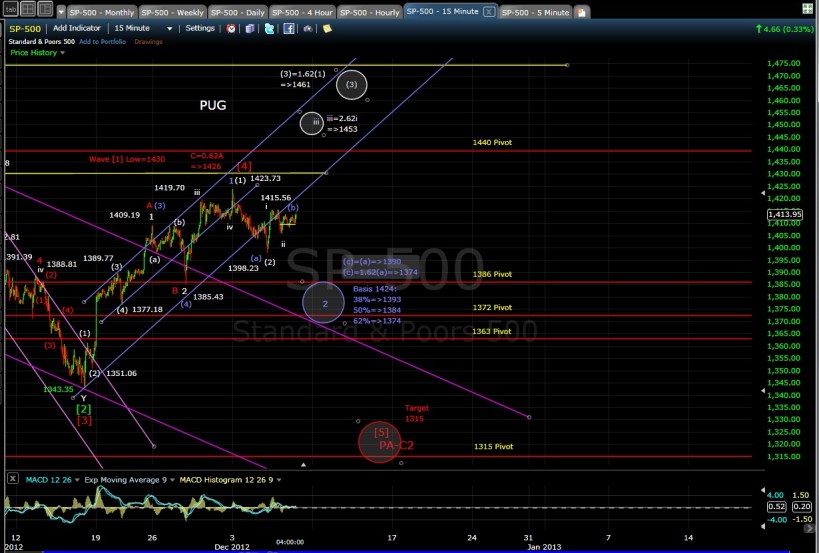Switch to SP-500 - 4 Hour tab
The width and height of the screenshot is (819, 553).
[302, 12]
